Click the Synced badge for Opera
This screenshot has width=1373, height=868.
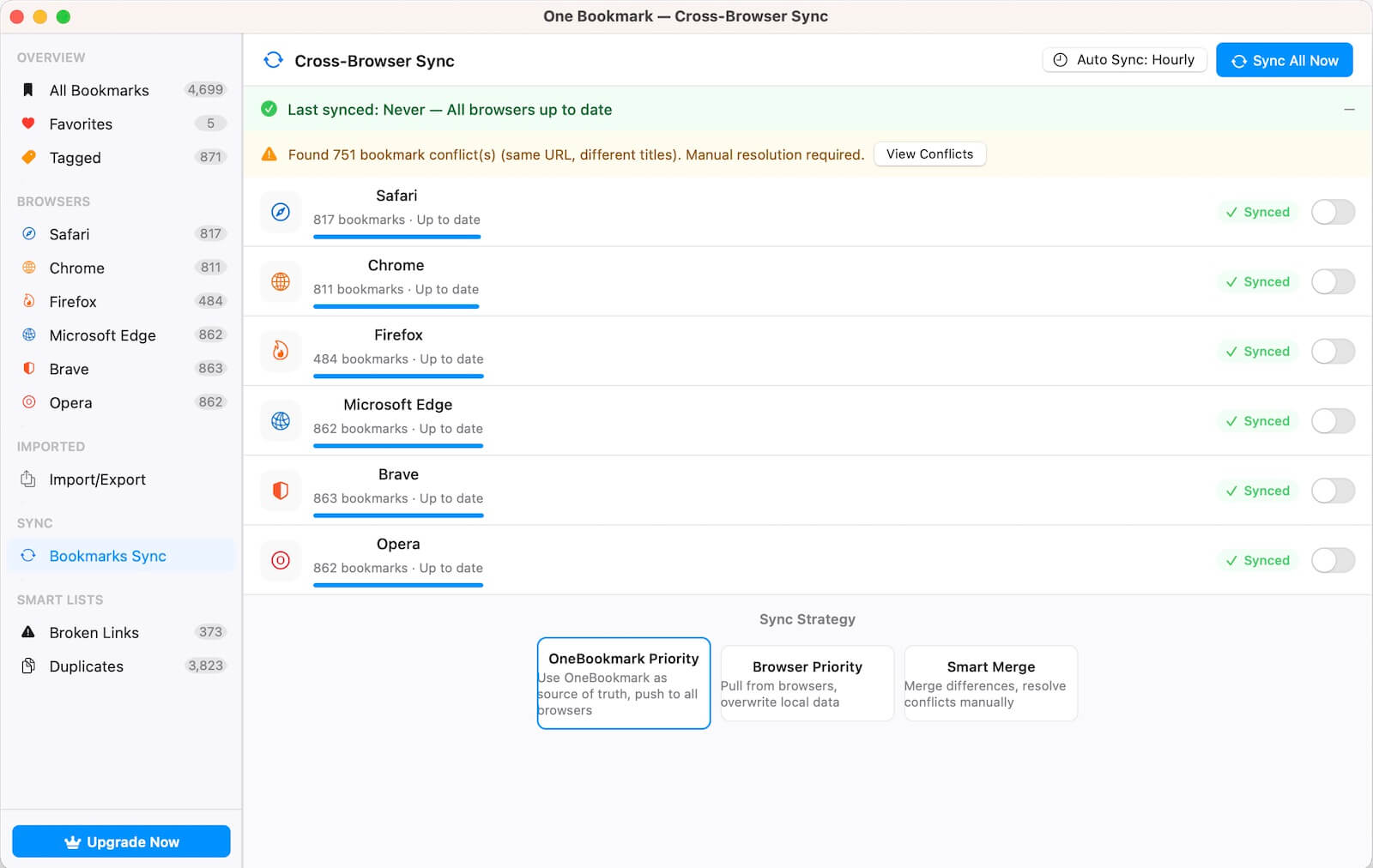1258,560
